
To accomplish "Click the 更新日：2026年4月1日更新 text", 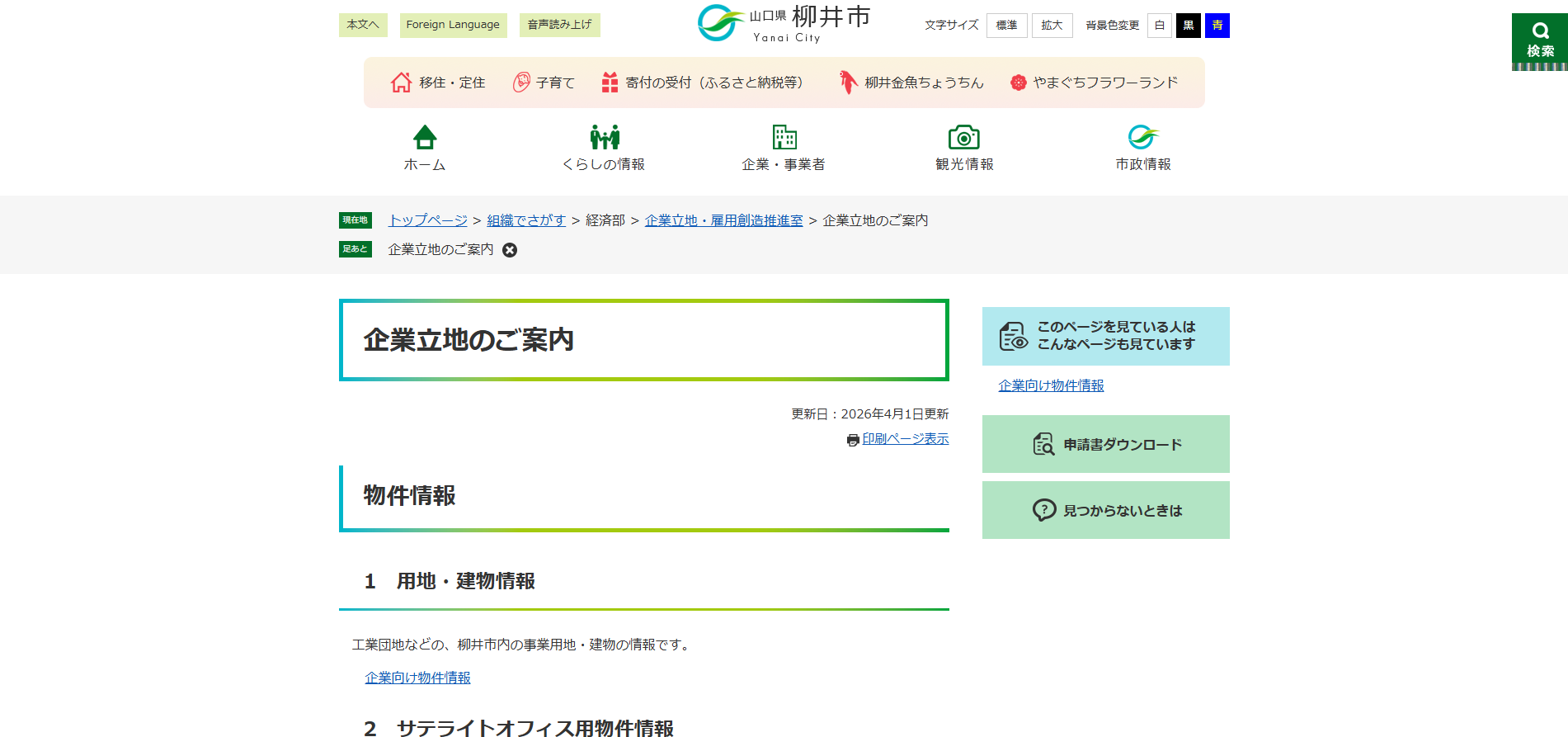I will tap(870, 413).
